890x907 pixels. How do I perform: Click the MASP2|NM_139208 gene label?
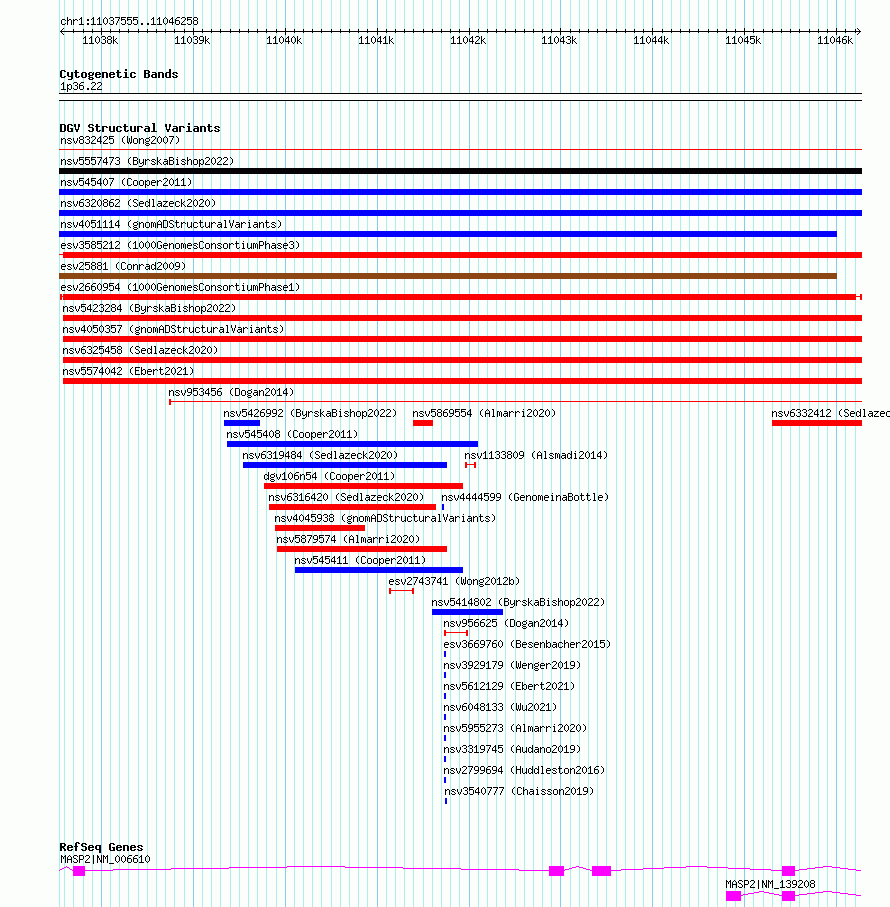click(x=770, y=884)
